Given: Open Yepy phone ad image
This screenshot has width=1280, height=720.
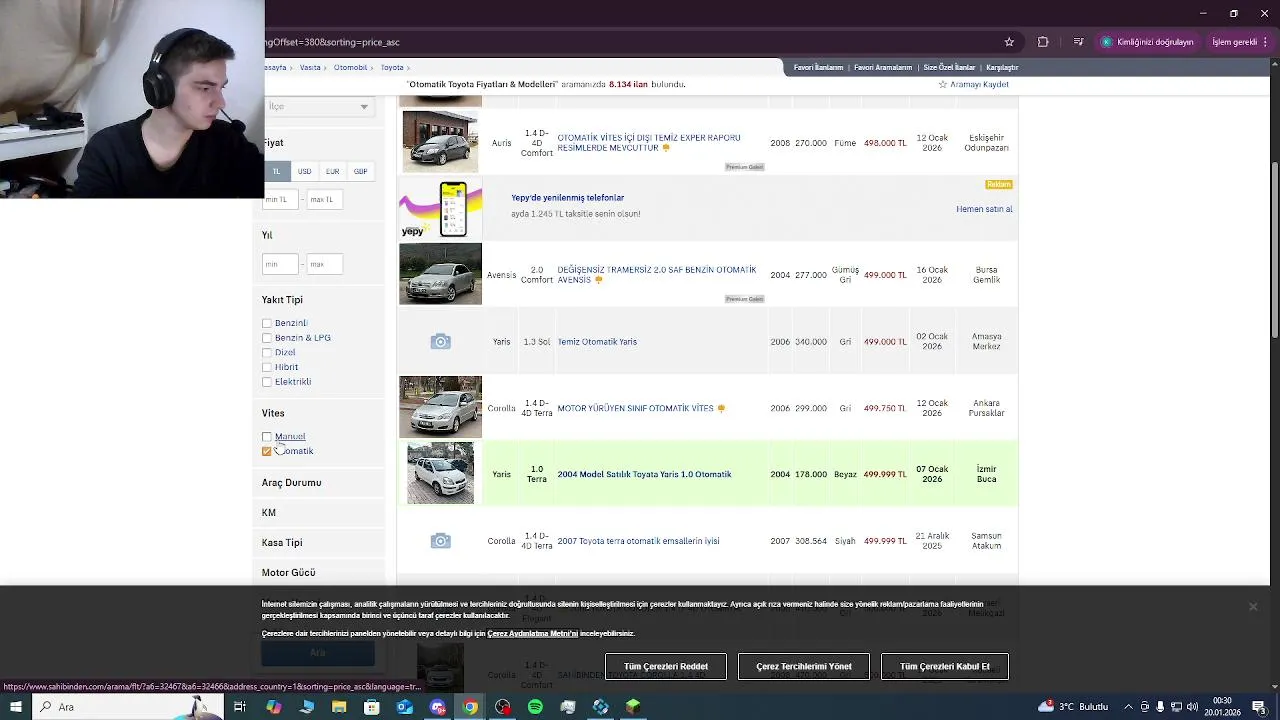Looking at the screenshot, I should click(440, 209).
